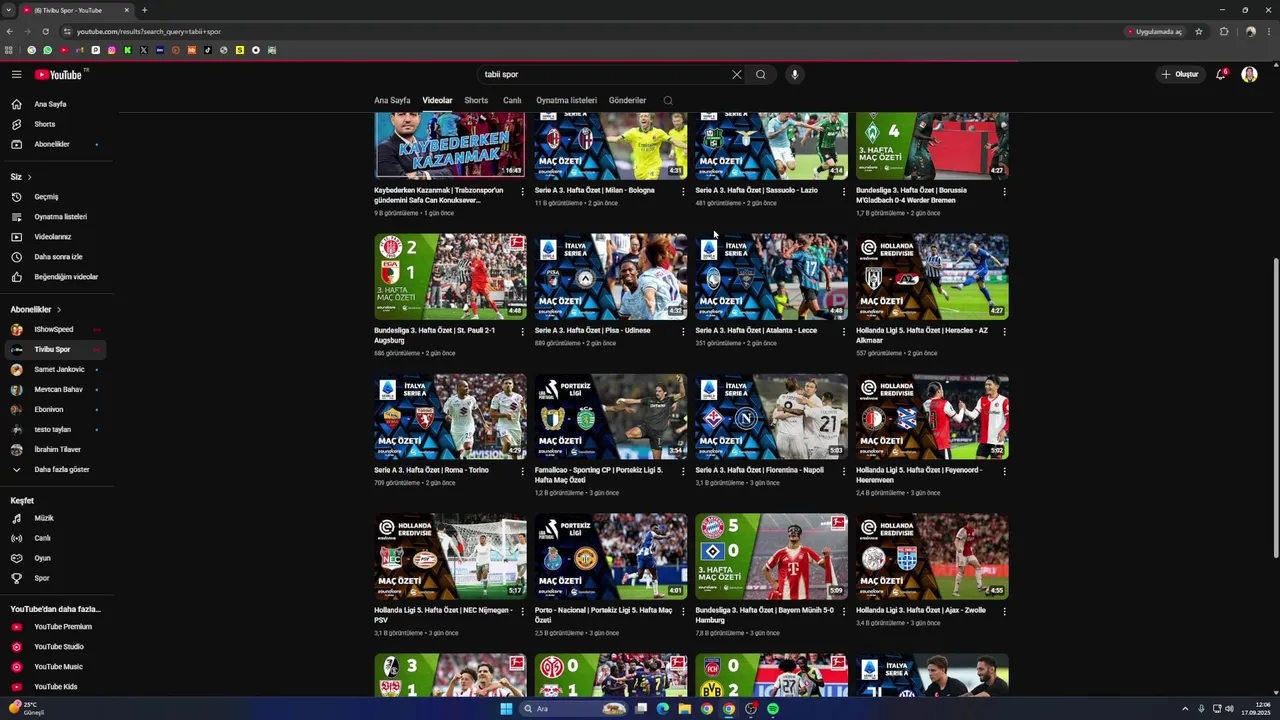This screenshot has height=720, width=1280.
Task: Open testo taylan subscription channel
Action: point(55,429)
